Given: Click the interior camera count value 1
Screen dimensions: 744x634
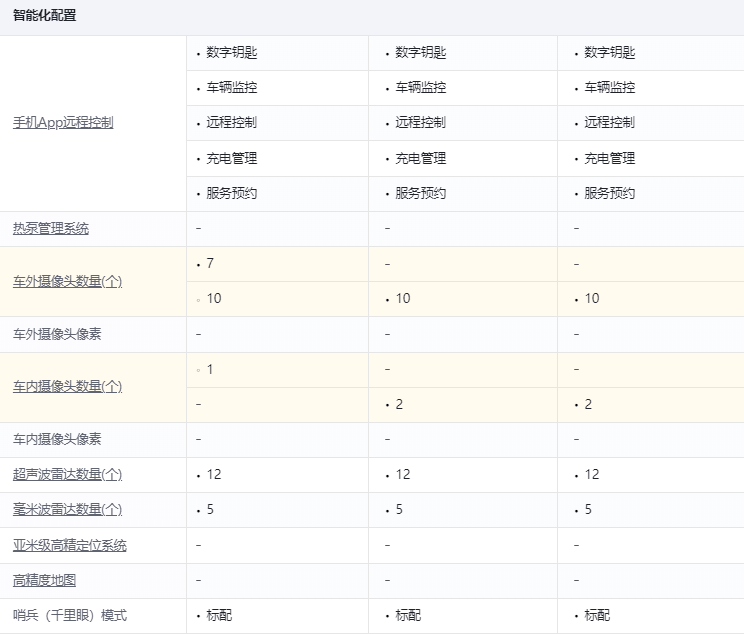Looking at the screenshot, I should point(210,370).
